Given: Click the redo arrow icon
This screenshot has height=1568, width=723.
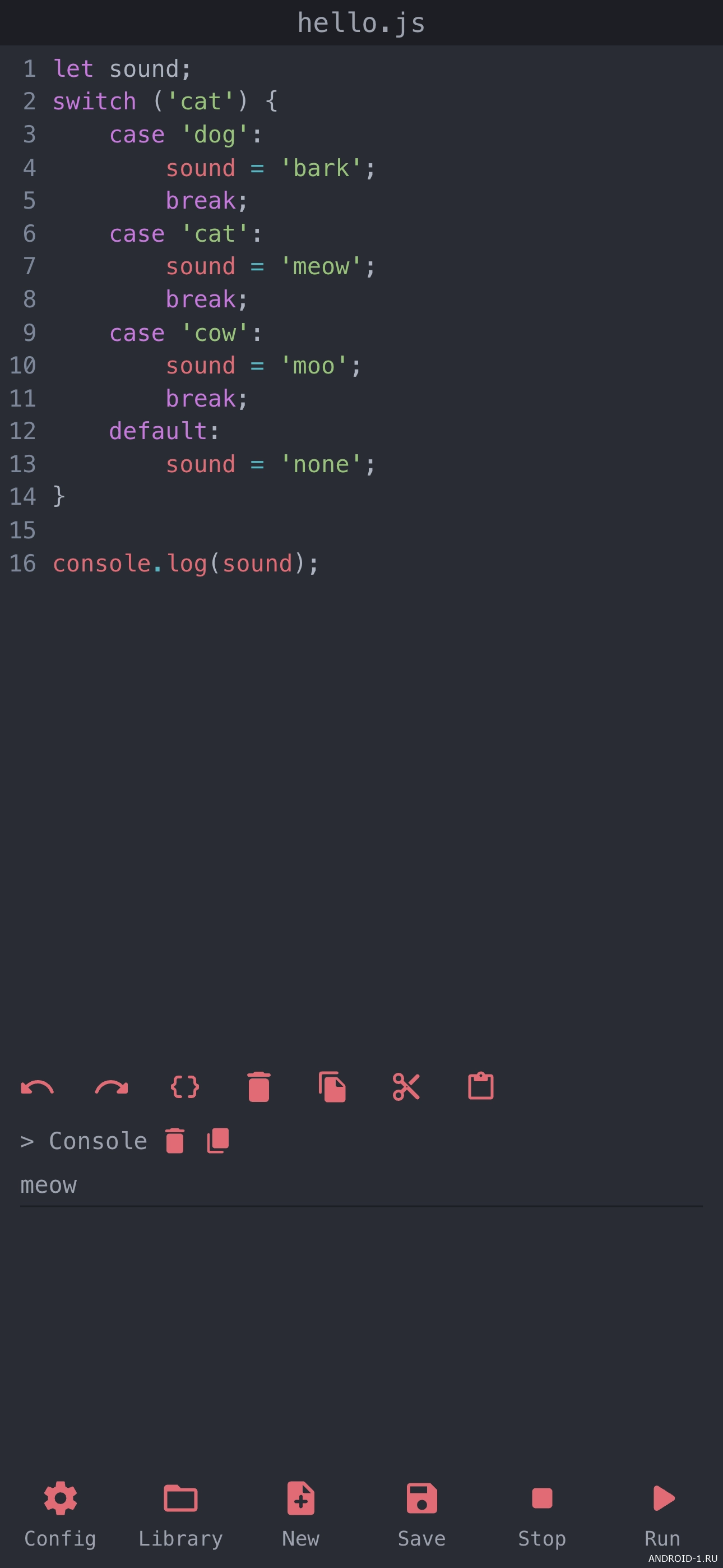Looking at the screenshot, I should click(112, 1087).
